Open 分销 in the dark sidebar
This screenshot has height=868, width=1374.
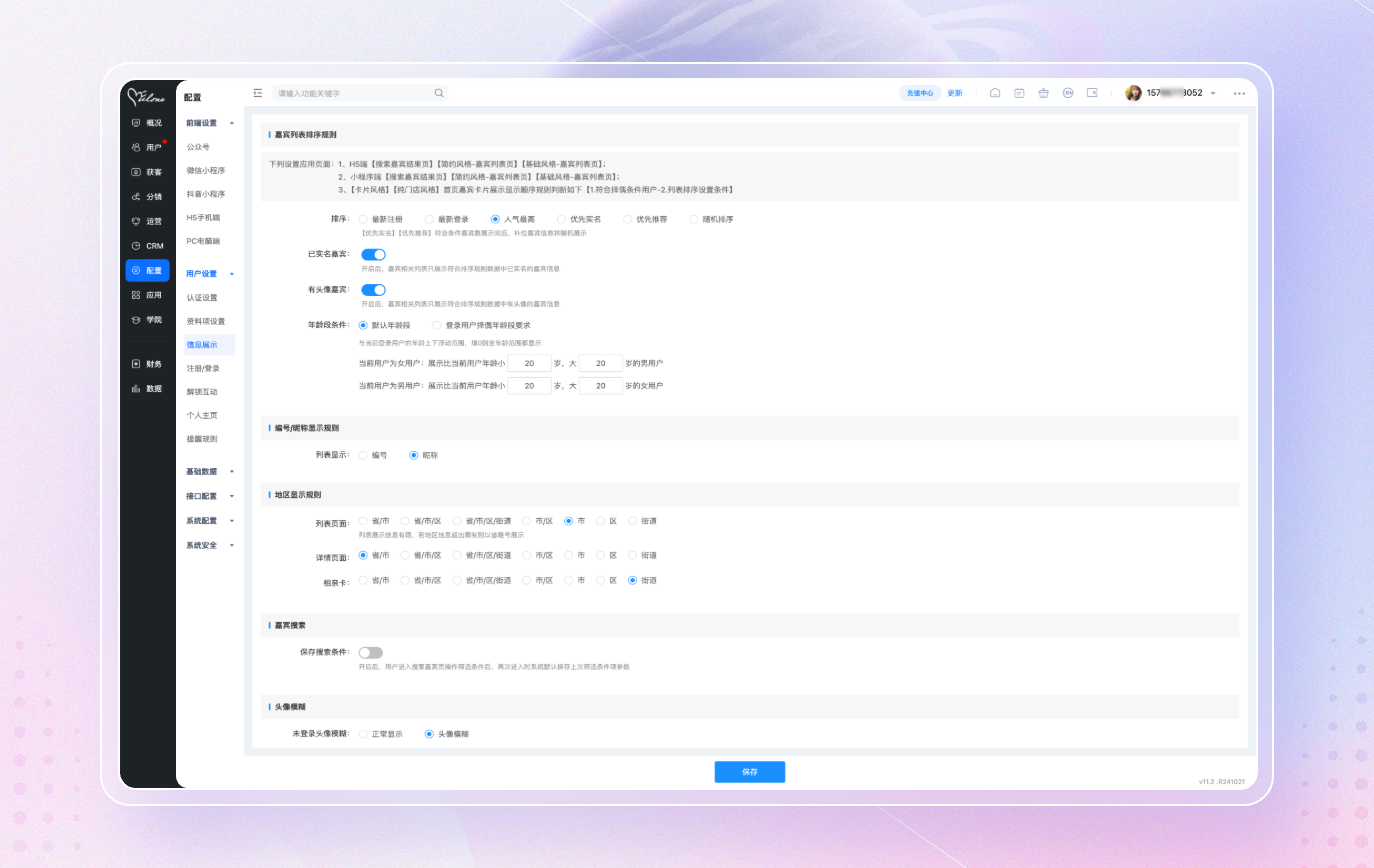coord(147,197)
